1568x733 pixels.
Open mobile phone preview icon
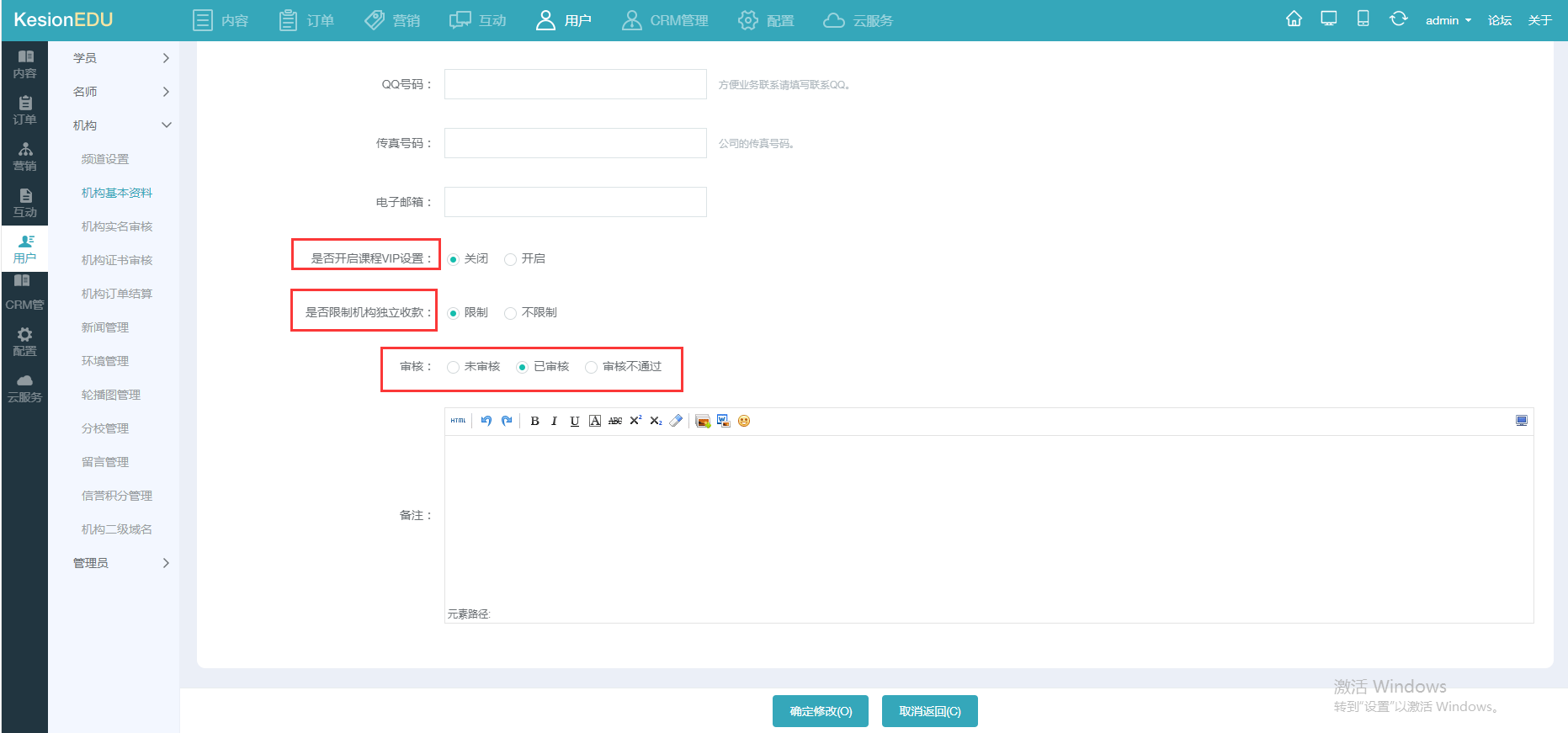[1363, 19]
